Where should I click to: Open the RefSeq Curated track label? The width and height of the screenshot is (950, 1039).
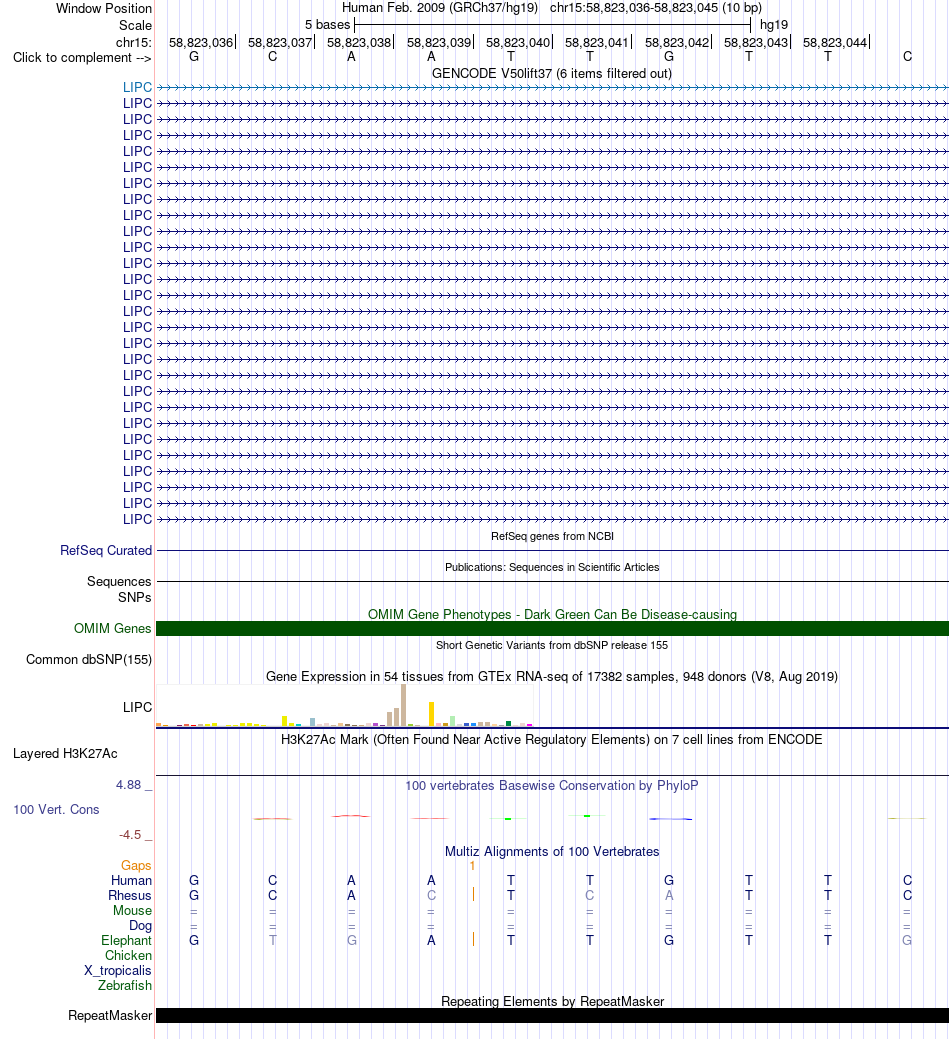106,551
